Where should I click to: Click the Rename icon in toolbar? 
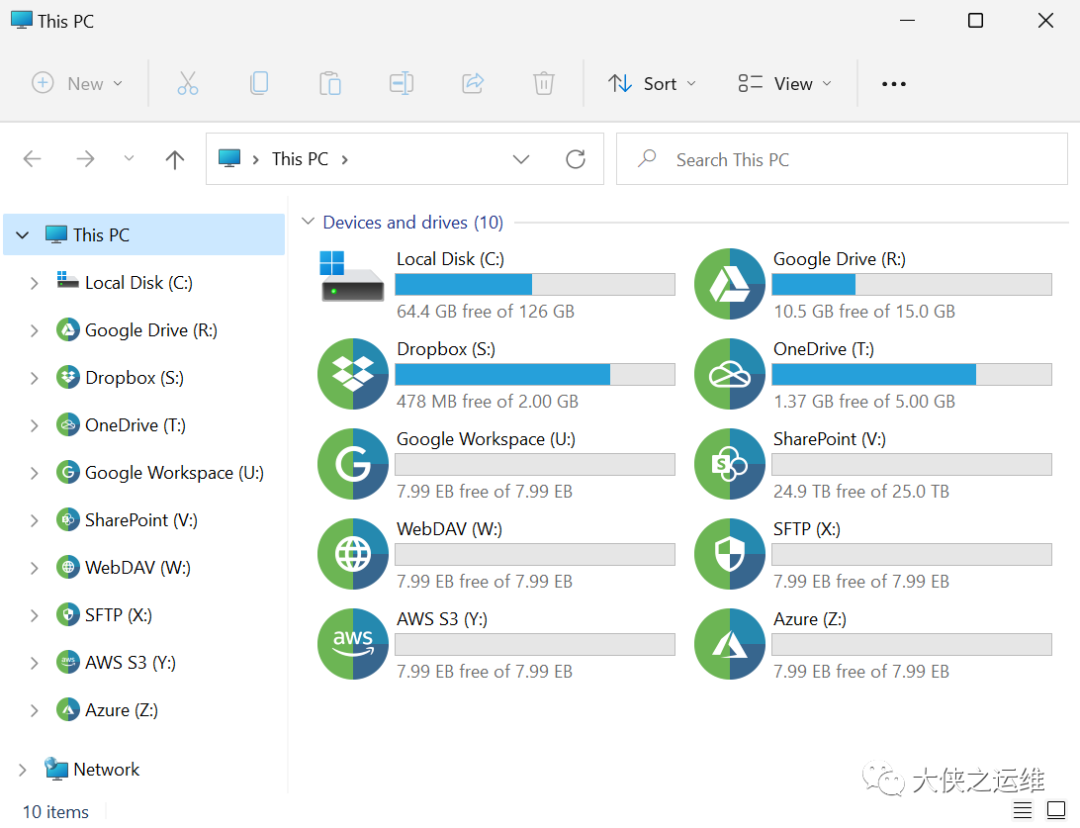pyautogui.click(x=401, y=83)
